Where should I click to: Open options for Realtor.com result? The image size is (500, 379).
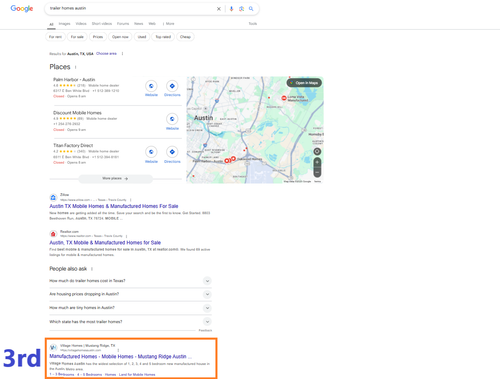point(126,236)
